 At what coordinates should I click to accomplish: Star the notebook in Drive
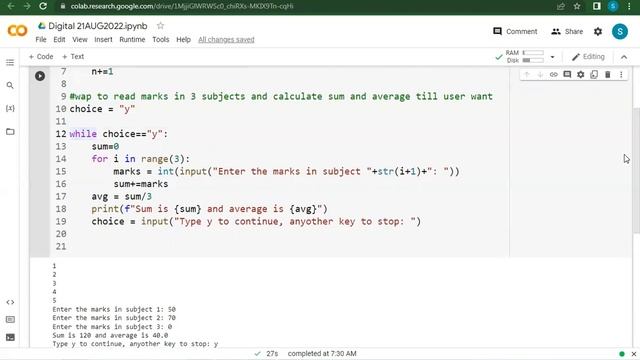[x=160, y=26]
